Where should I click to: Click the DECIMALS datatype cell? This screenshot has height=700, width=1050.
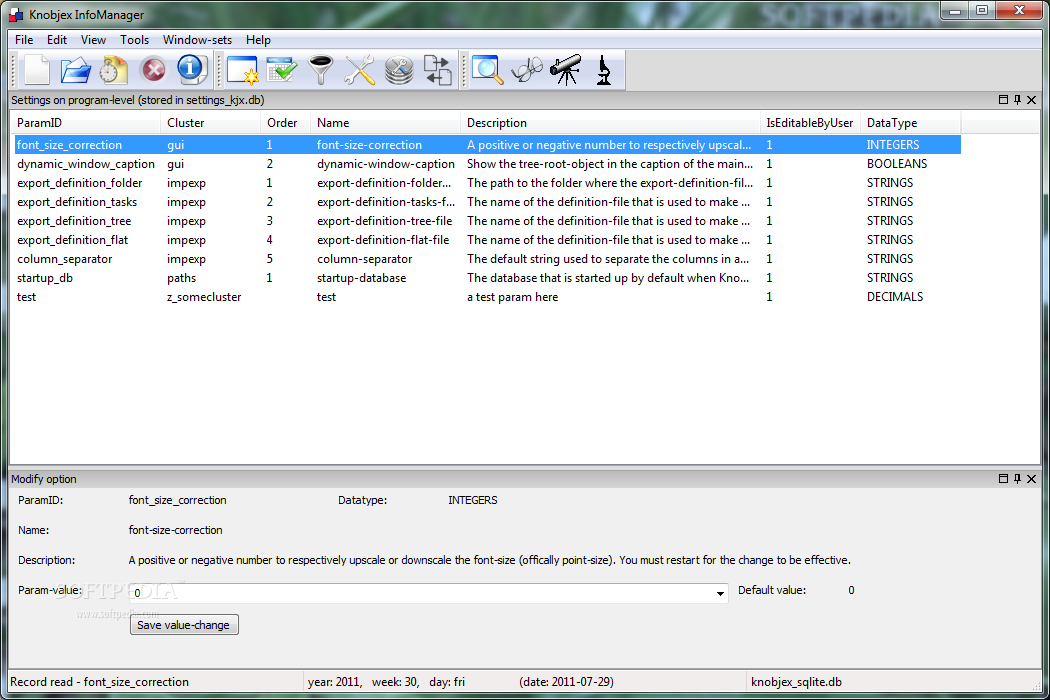coord(895,297)
